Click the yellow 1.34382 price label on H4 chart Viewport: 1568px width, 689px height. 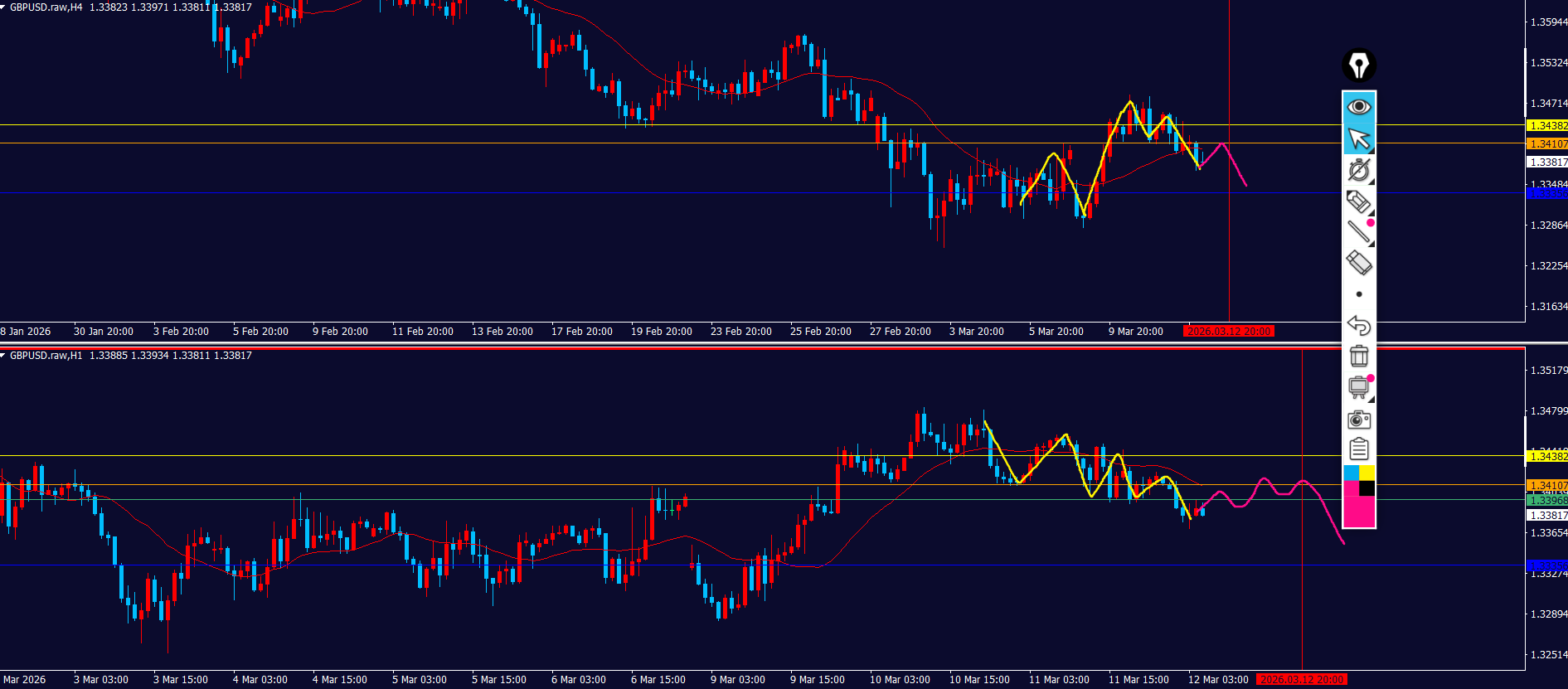coord(1547,126)
